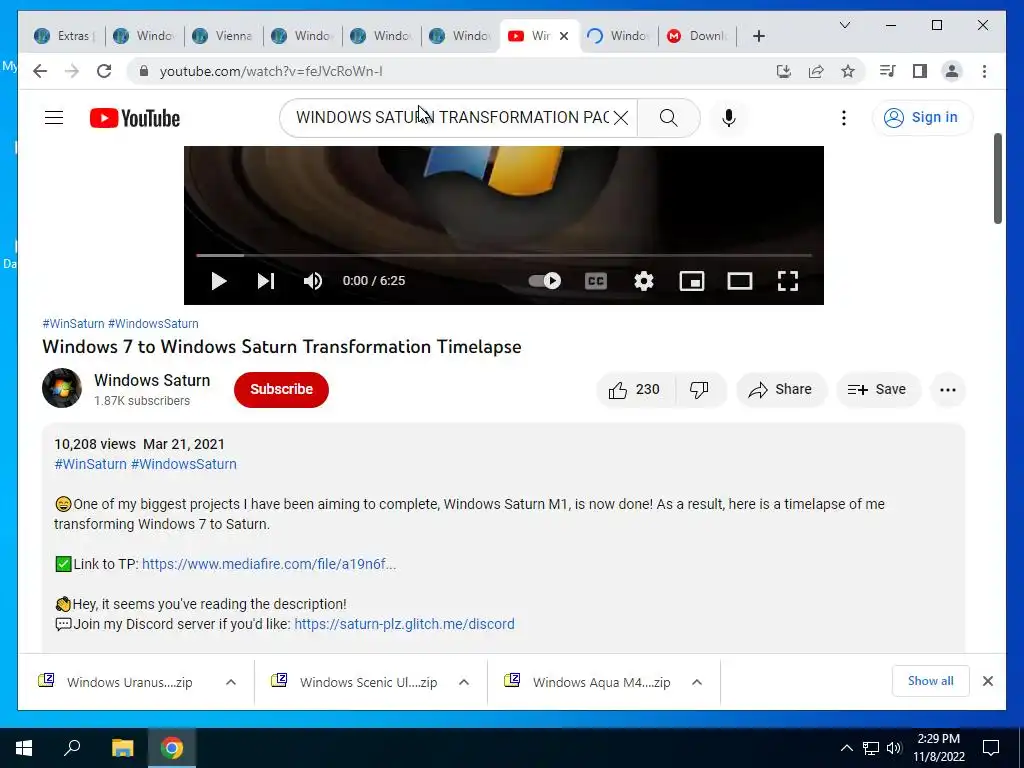Open the player settings gear

[644, 281]
